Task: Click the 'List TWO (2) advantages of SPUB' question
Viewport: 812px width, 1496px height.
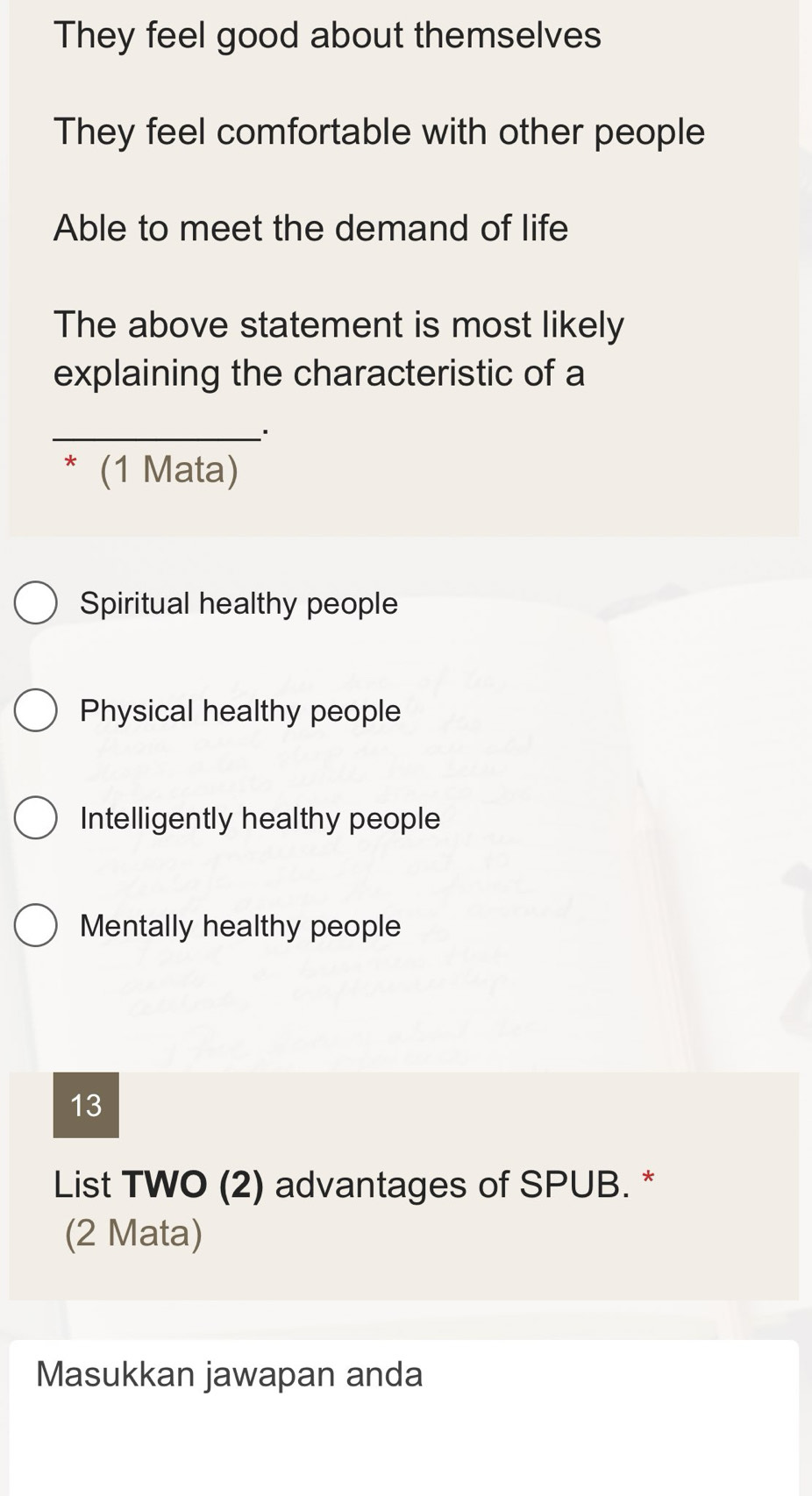Action: click(341, 1184)
